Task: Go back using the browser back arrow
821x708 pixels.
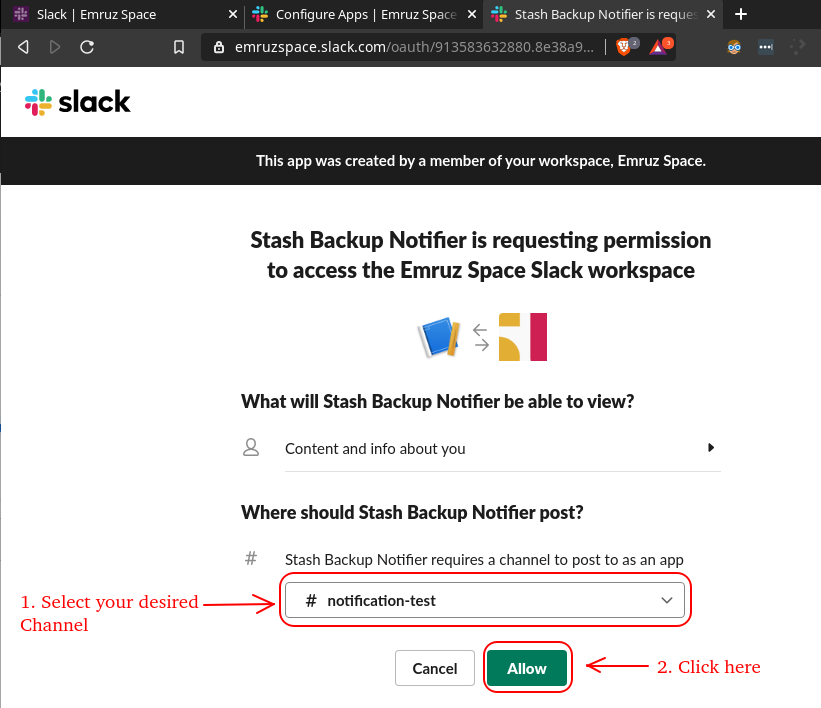Action: click(x=24, y=46)
